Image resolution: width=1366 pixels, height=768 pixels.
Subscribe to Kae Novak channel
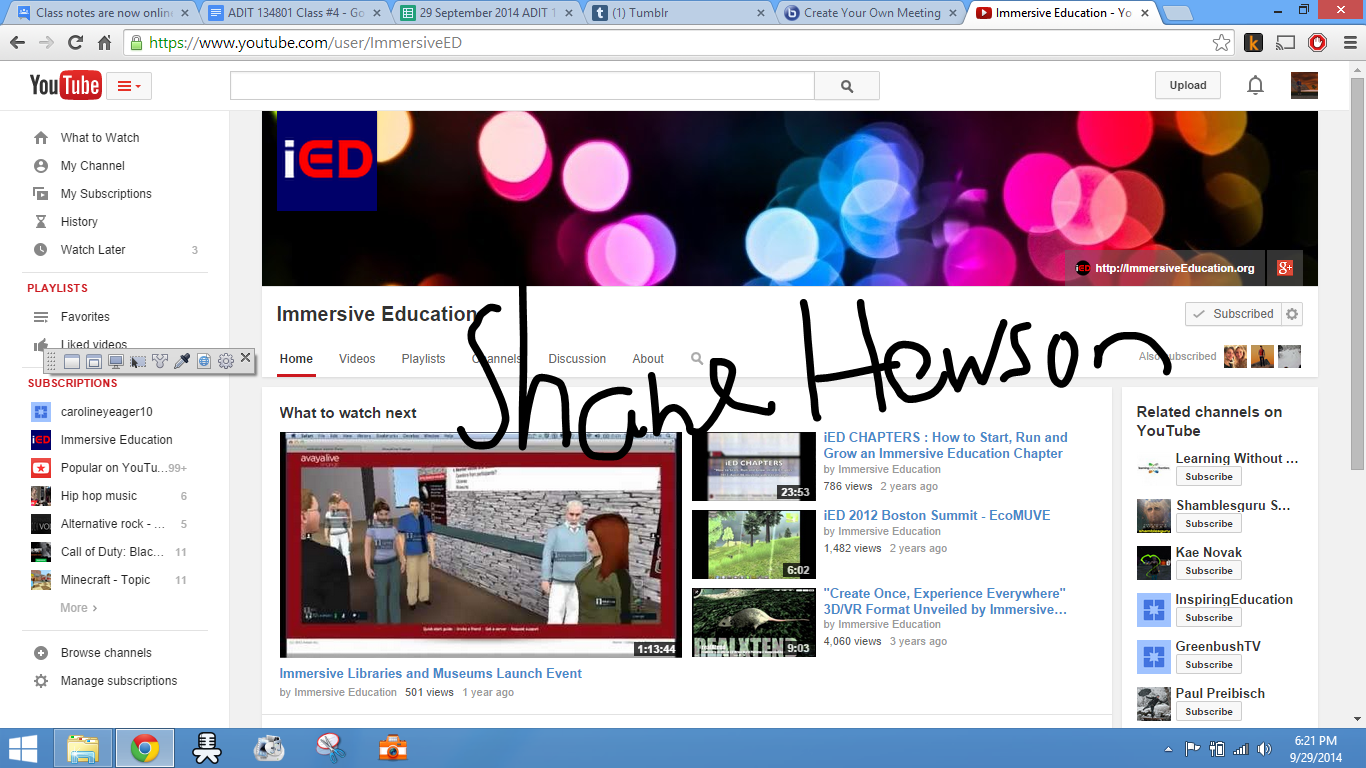tap(1209, 571)
